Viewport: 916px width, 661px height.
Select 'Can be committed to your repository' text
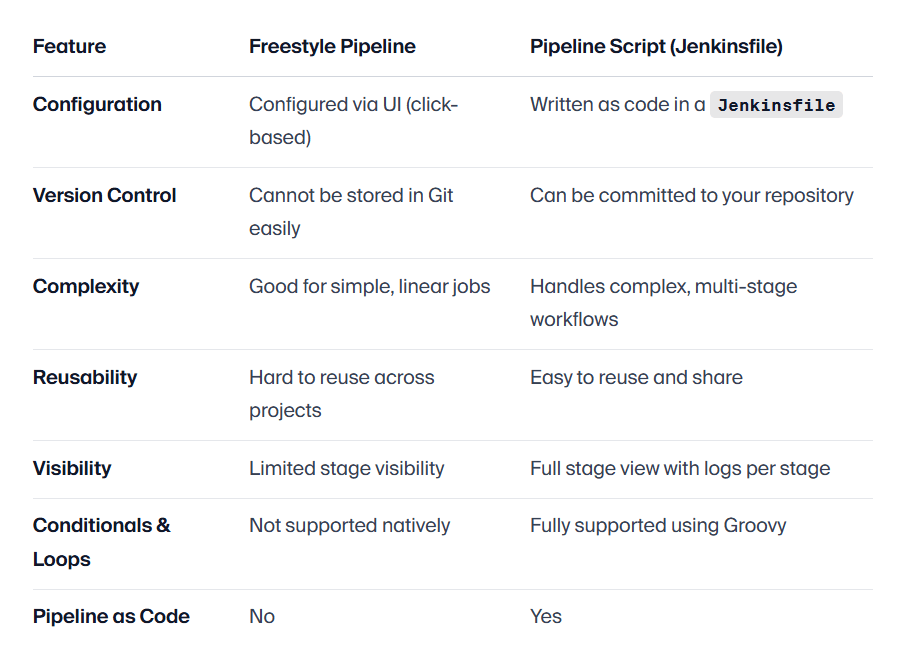pyautogui.click(x=692, y=195)
